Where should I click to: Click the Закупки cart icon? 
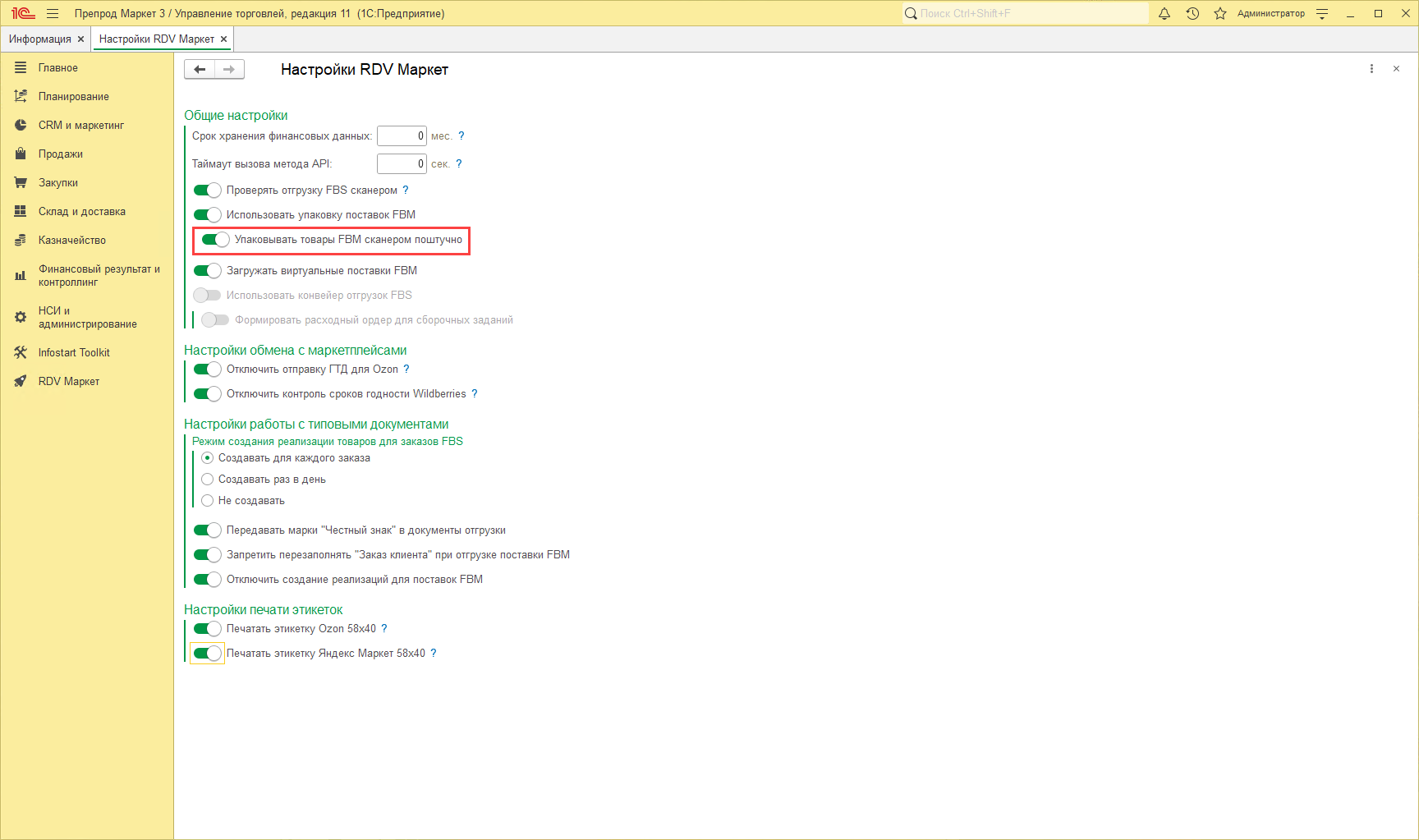click(x=21, y=182)
